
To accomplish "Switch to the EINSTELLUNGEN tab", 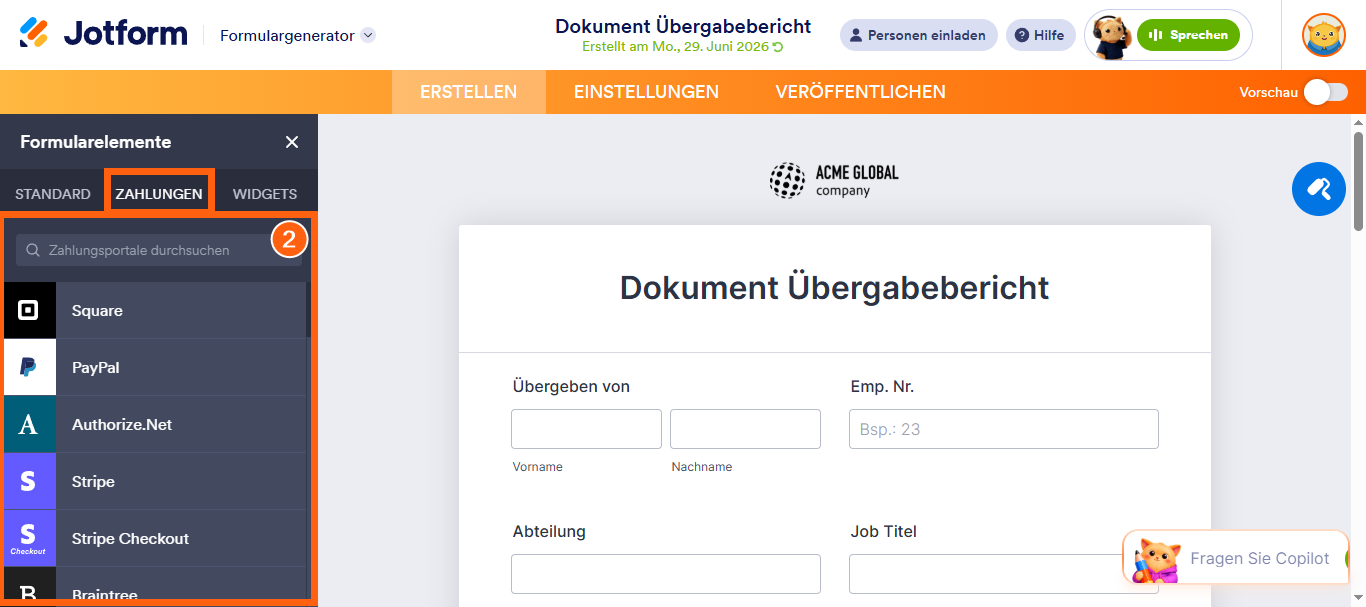I will (x=646, y=92).
